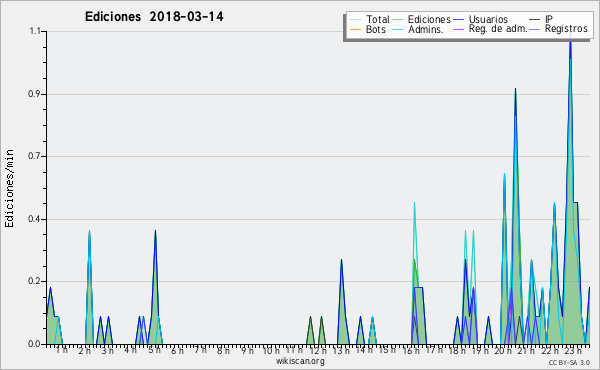Click the '2 h' x-axis label
Screen dimensions: 600x370
point(85,351)
